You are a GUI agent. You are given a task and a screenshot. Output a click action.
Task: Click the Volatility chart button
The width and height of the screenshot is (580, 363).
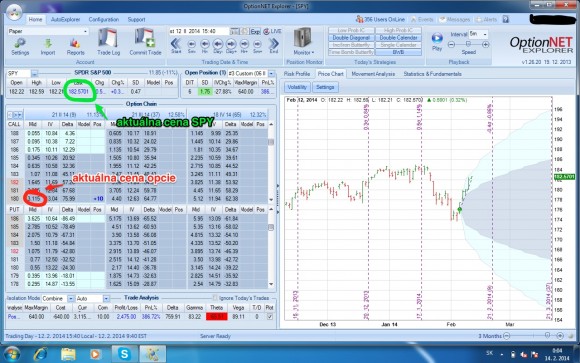tap(297, 87)
